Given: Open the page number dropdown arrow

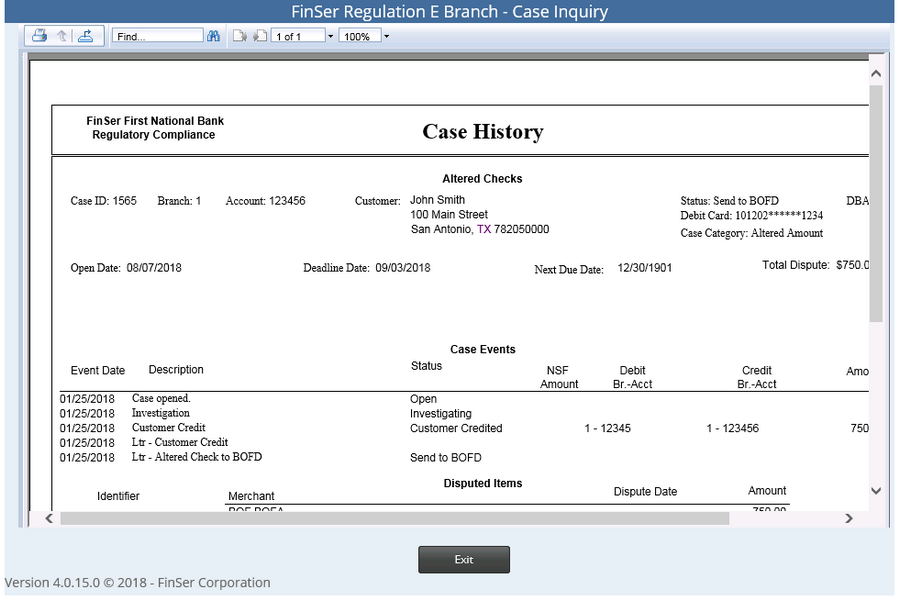Looking at the screenshot, I should (331, 36).
